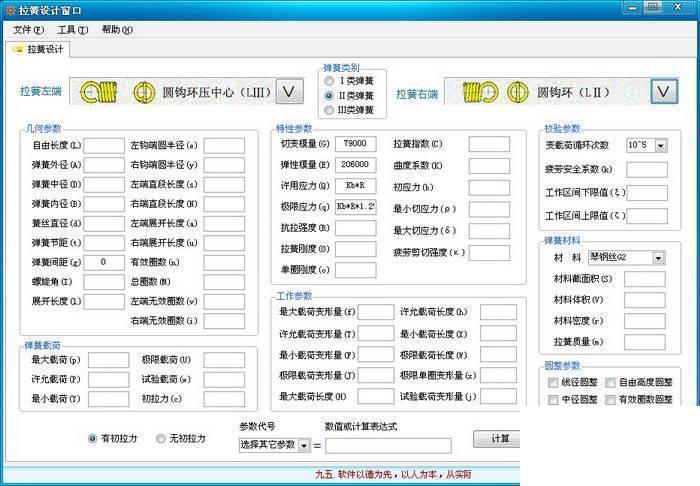Click the 最大载荷(p) input field
Viewport: 700px width, 486px height.
point(108,360)
